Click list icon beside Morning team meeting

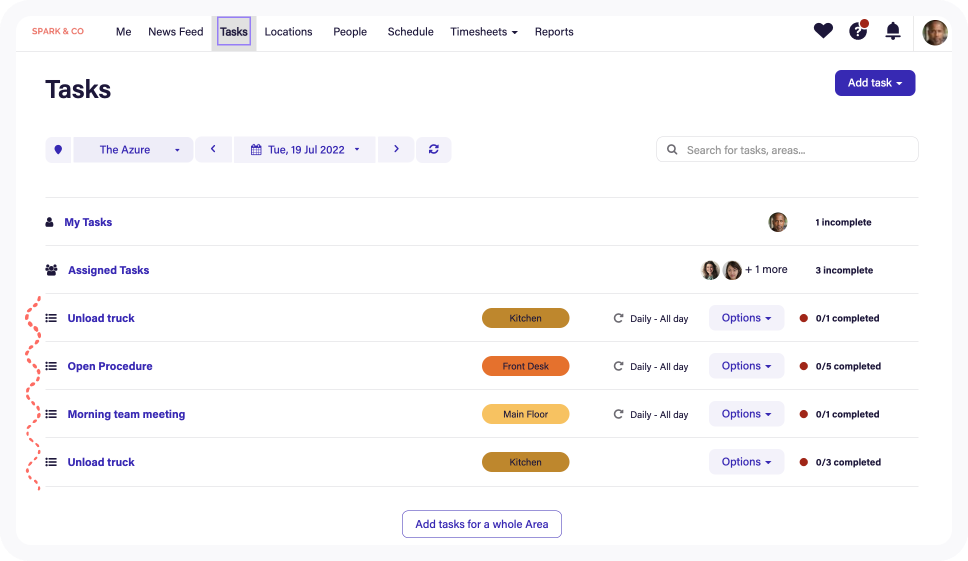51,414
